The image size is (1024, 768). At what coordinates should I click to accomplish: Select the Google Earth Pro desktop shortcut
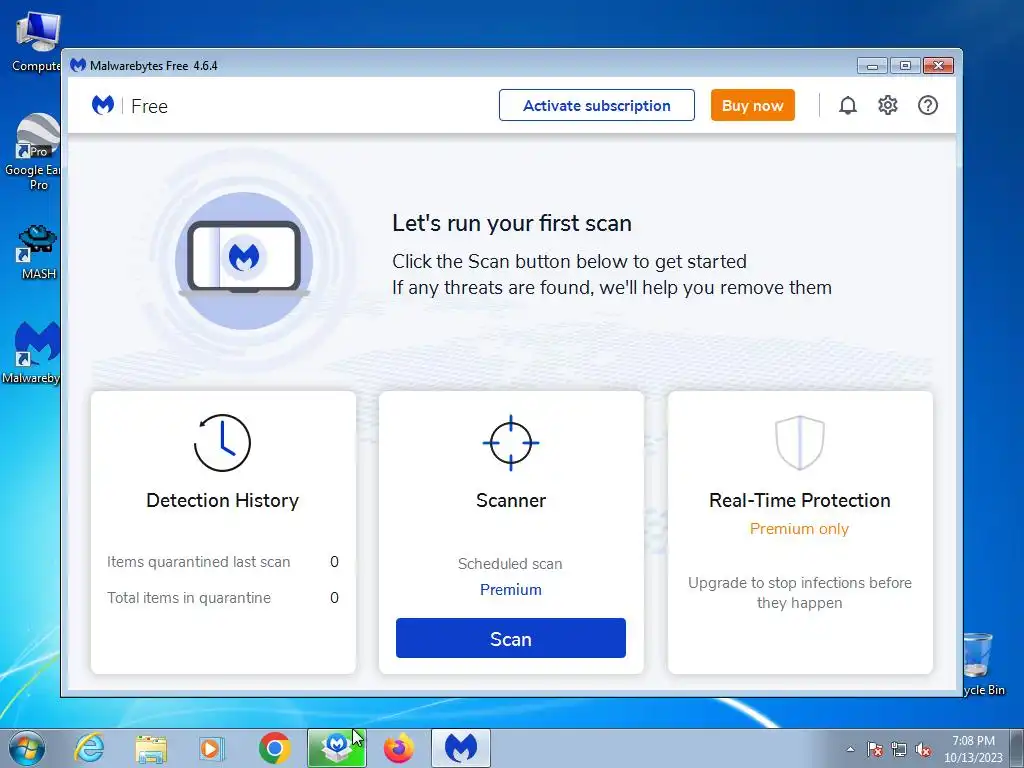click(x=37, y=152)
